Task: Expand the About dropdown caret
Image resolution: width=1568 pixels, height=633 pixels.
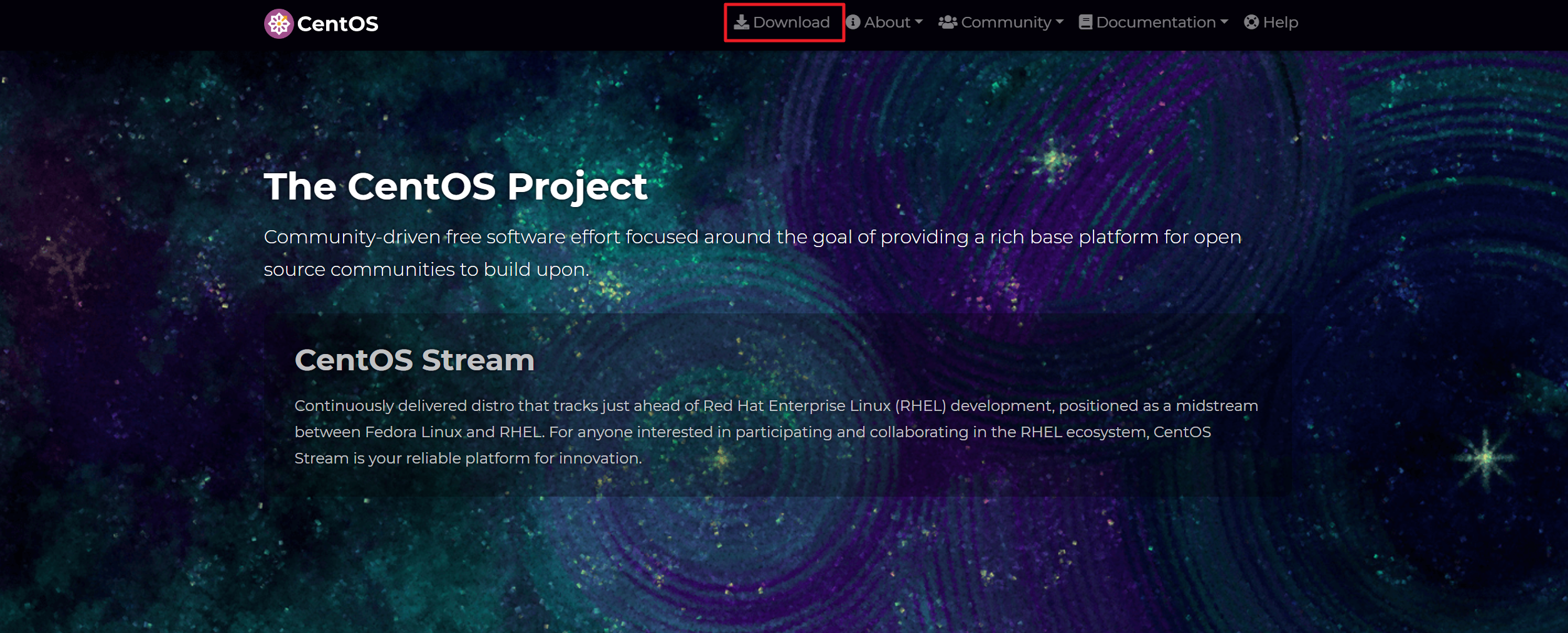Action: click(919, 22)
